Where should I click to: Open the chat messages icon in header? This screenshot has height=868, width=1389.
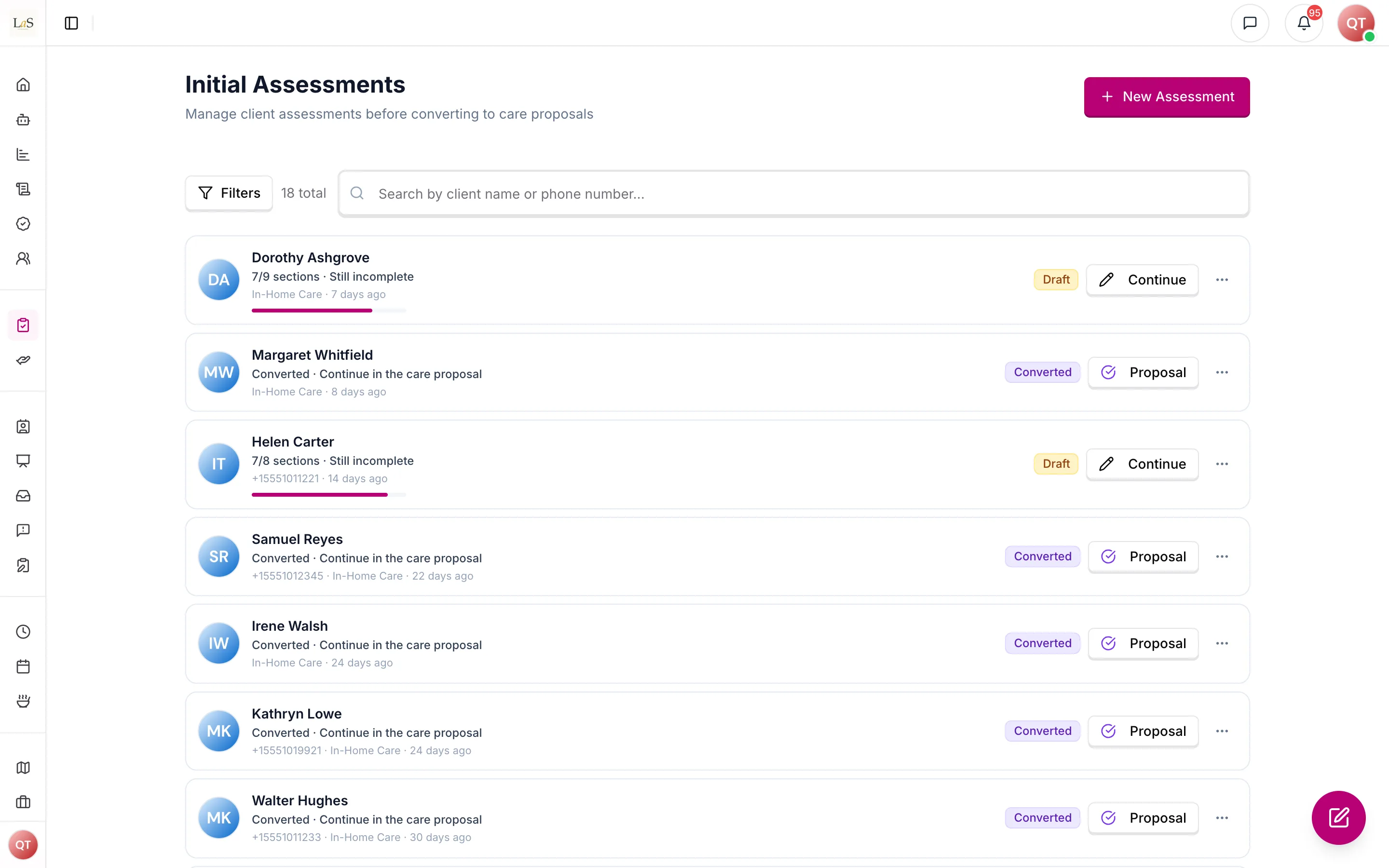pyautogui.click(x=1250, y=23)
